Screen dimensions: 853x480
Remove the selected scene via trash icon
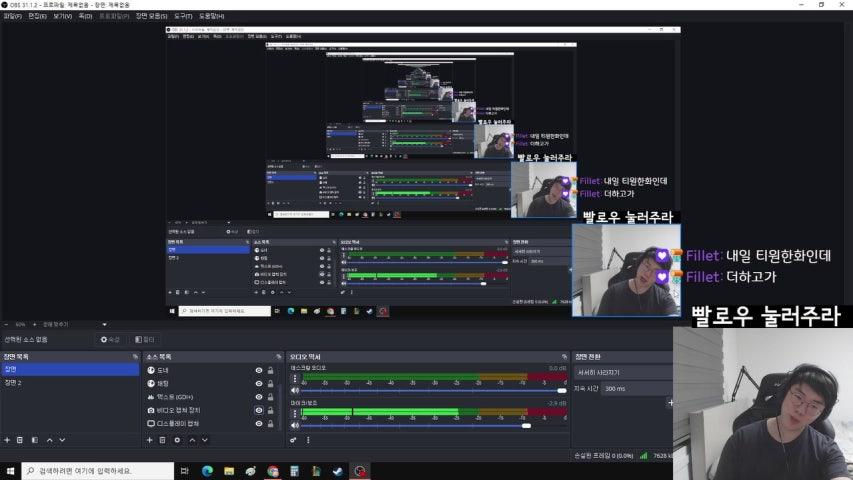tap(20, 440)
